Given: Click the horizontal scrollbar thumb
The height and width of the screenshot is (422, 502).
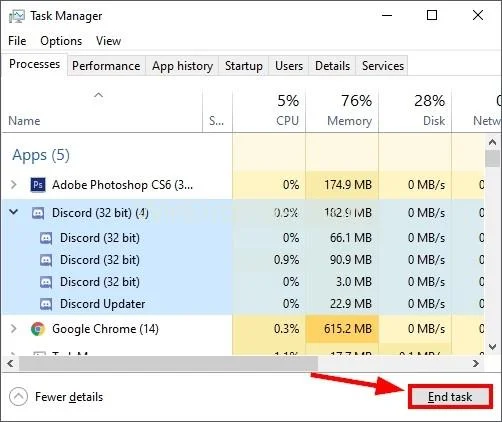Looking at the screenshot, I should [168, 363].
